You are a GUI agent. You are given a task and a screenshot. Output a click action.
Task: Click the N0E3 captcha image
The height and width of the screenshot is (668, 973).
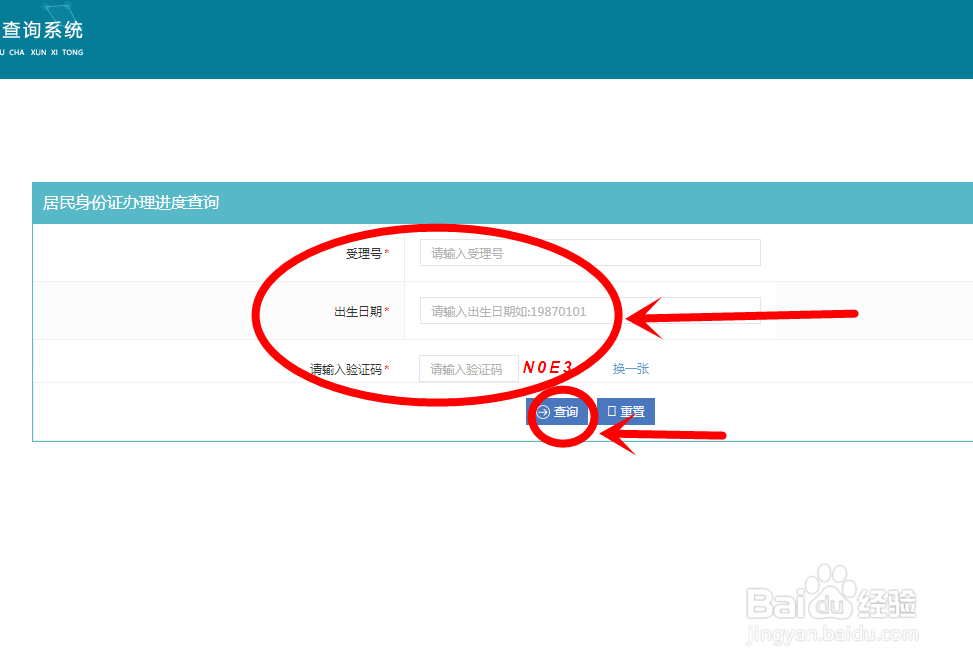547,368
